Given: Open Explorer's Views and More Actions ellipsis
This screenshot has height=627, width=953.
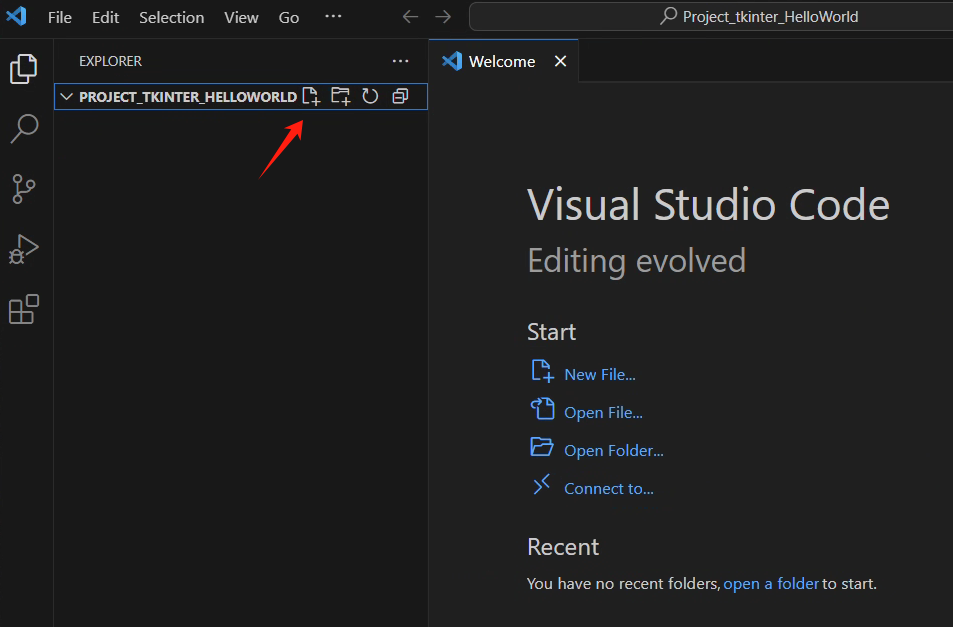Looking at the screenshot, I should point(401,61).
